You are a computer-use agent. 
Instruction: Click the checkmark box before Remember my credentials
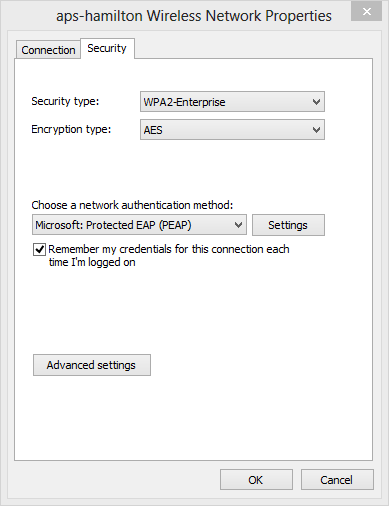[39, 249]
